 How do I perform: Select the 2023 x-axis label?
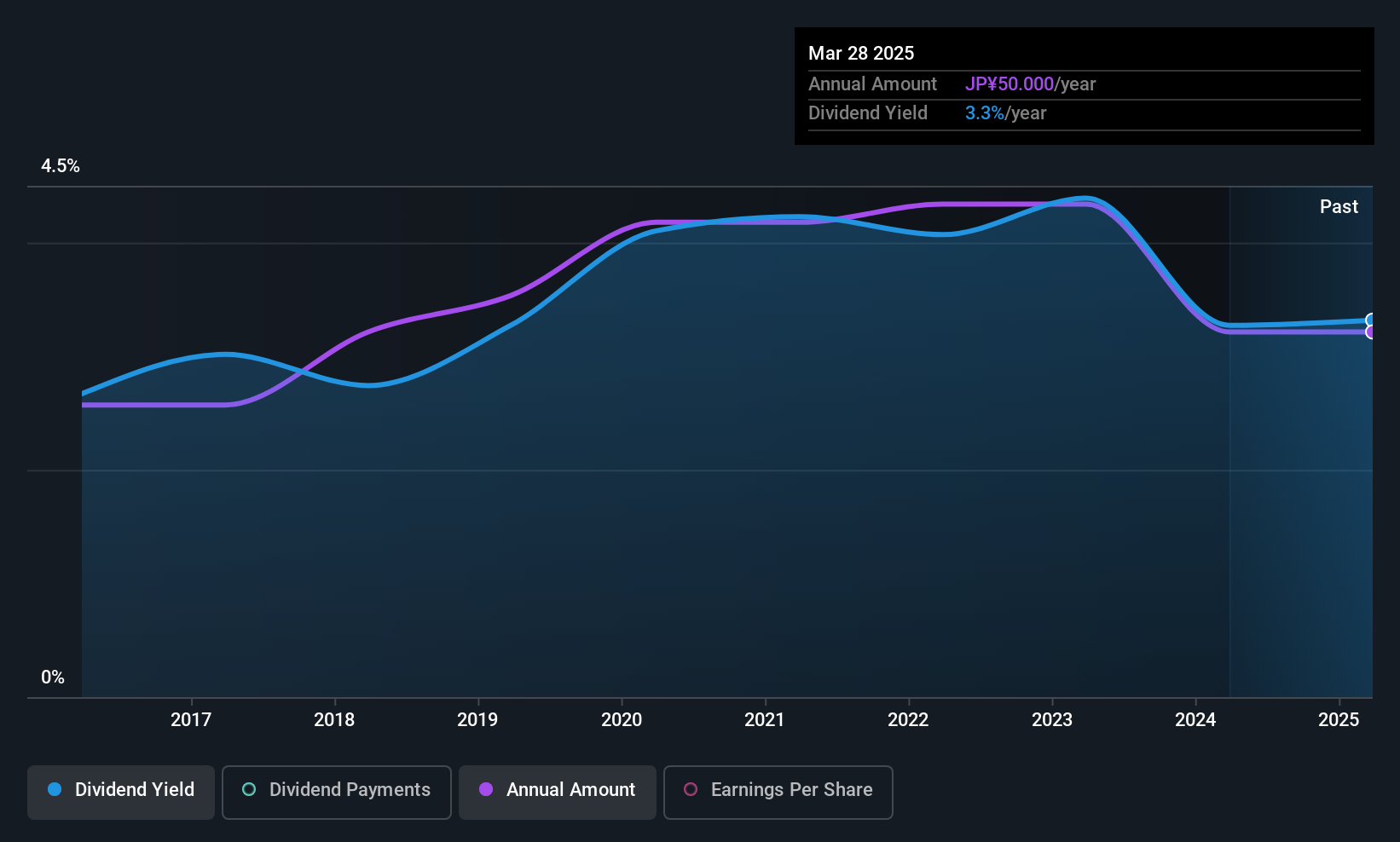[1052, 720]
